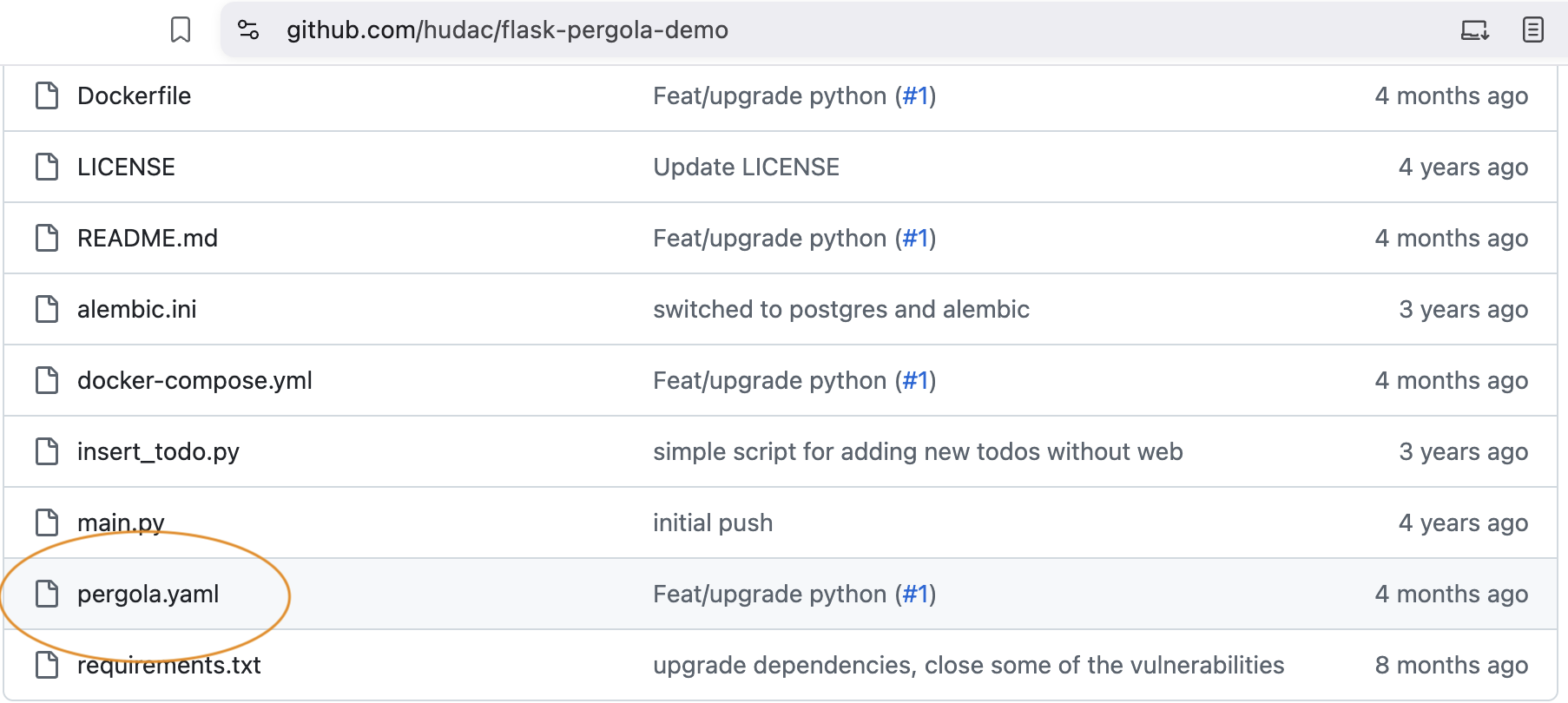
Task: Click the browser address bar URL
Action: click(x=506, y=30)
